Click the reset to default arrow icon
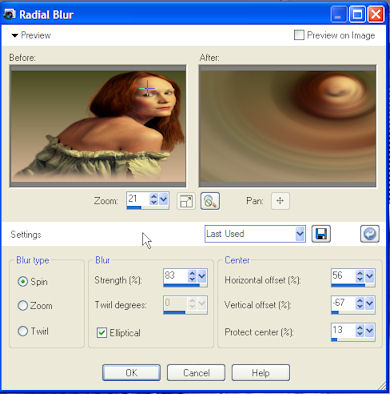The height and width of the screenshot is (394, 390). point(369,234)
